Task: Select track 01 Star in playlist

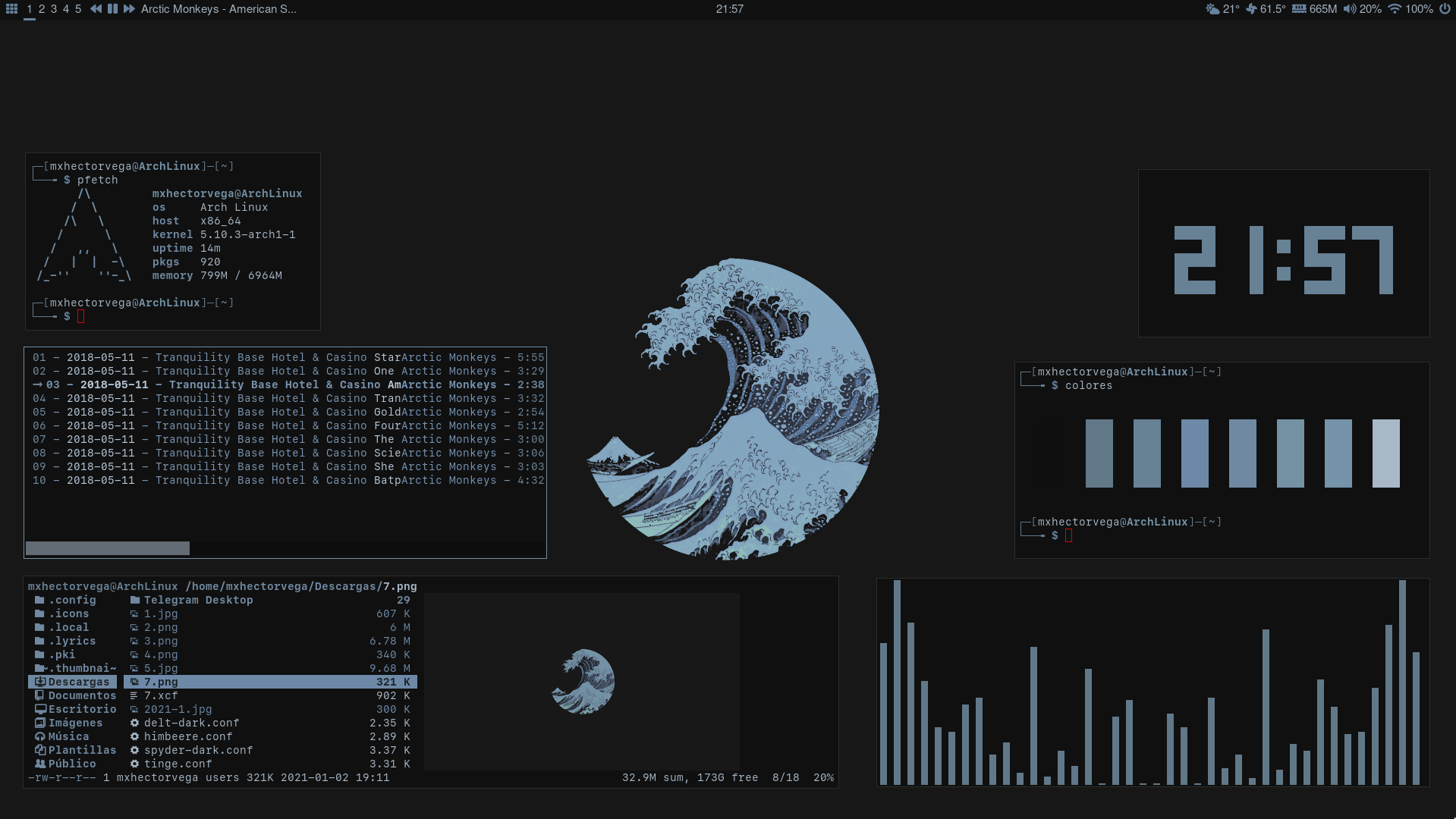Action: tap(288, 357)
